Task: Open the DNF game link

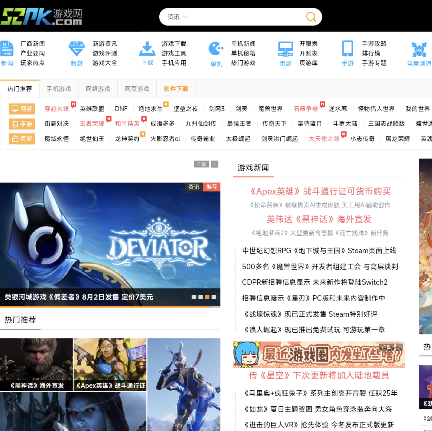Action: coord(121,109)
